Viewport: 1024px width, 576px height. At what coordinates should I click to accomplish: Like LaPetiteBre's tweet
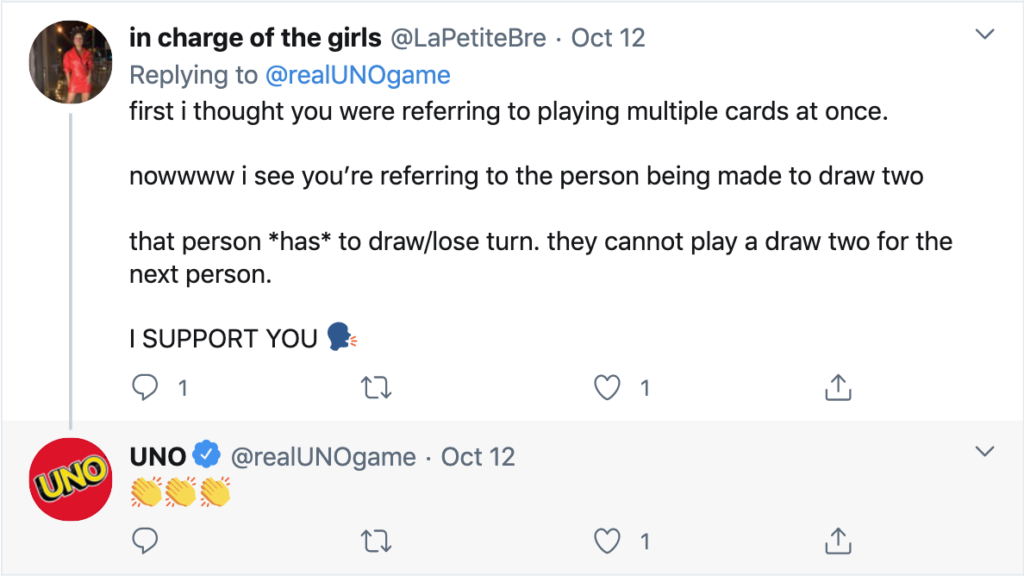click(605, 387)
